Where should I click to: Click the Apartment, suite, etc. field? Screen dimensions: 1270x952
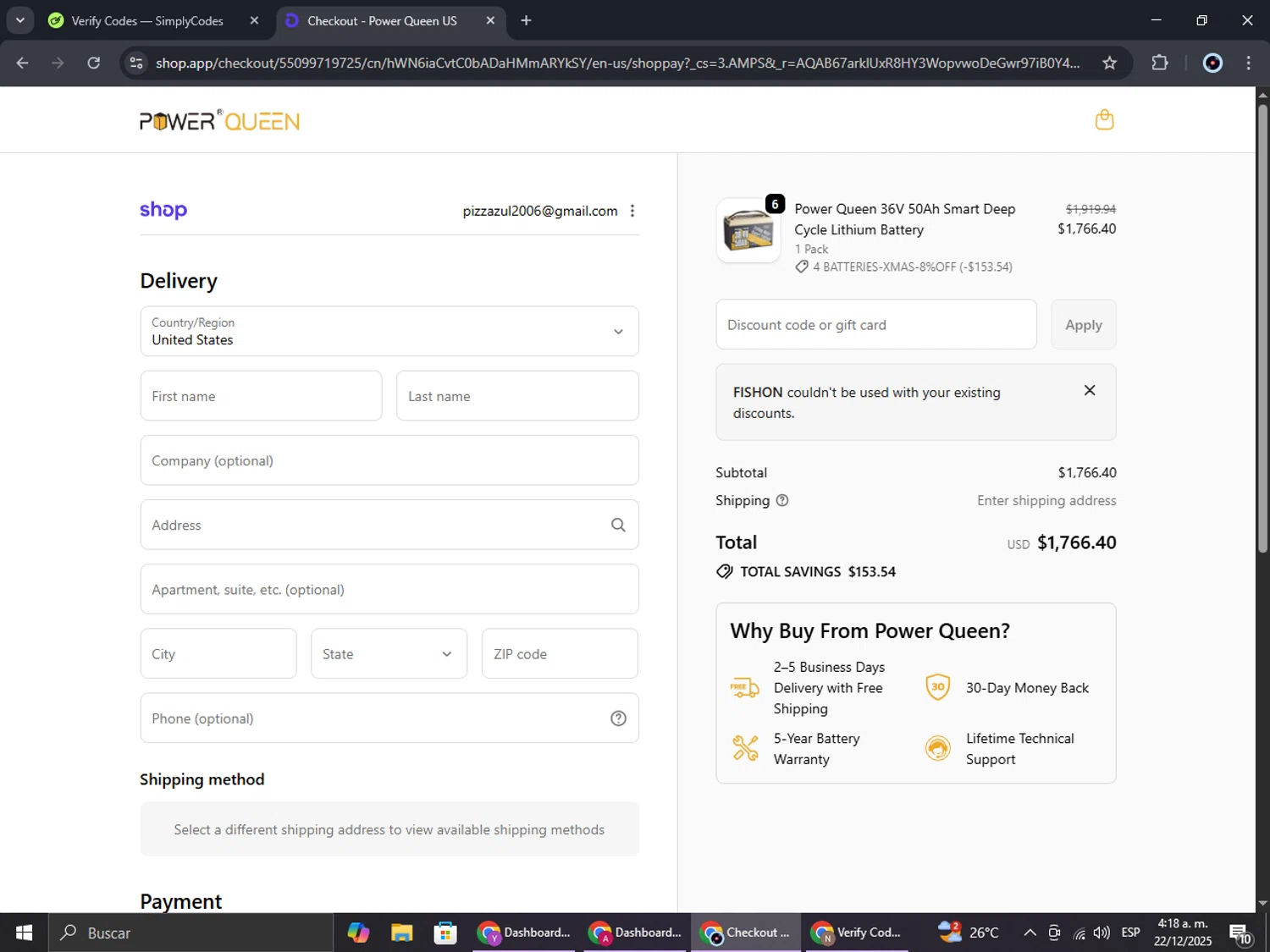[389, 589]
